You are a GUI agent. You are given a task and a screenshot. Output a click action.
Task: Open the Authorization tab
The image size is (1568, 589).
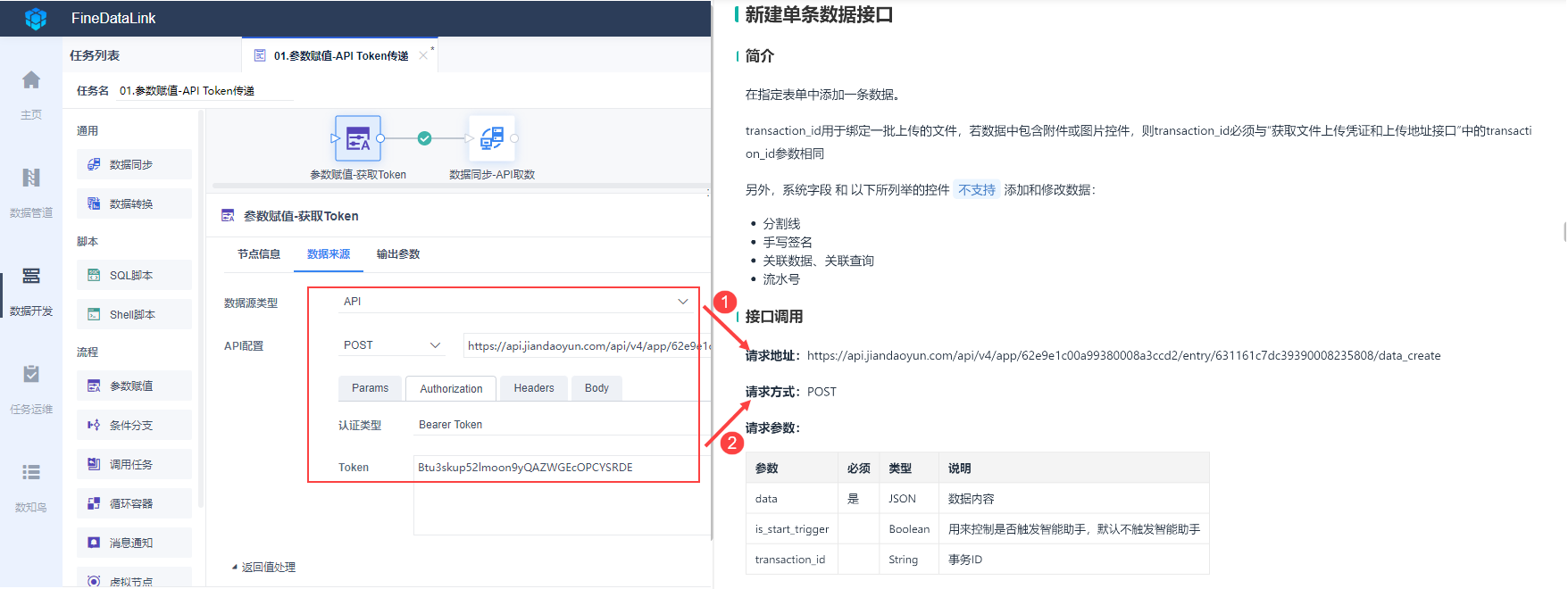click(451, 388)
